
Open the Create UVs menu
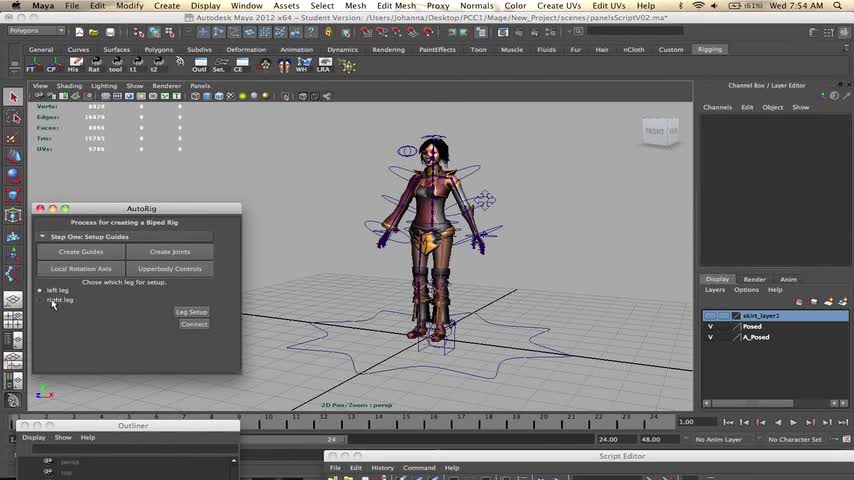(558, 6)
